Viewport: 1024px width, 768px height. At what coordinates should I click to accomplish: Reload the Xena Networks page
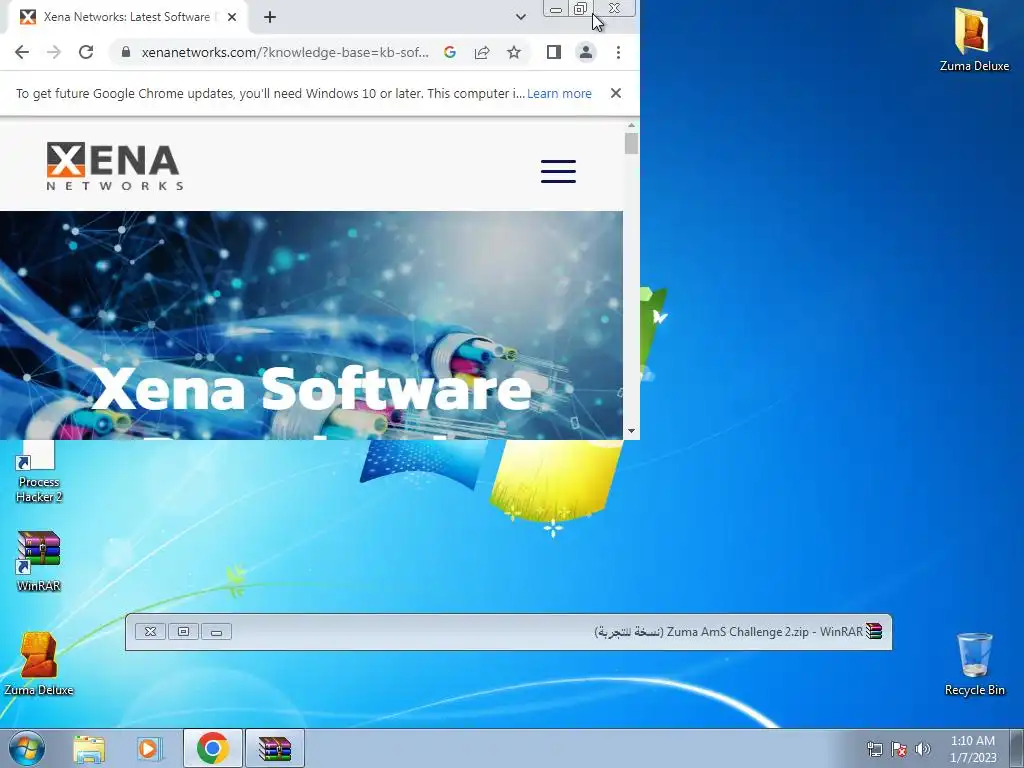[86, 52]
